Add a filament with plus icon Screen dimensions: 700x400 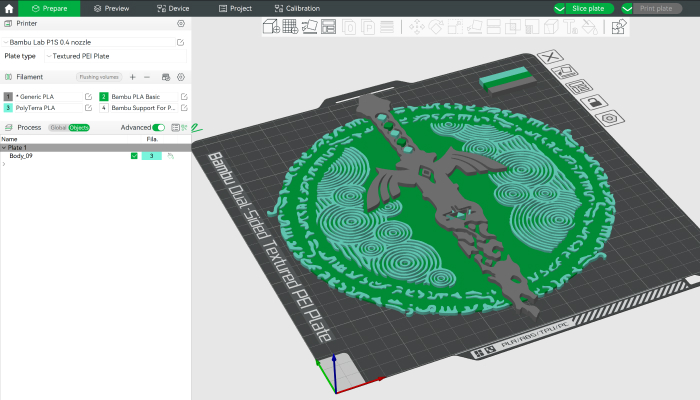click(x=133, y=77)
